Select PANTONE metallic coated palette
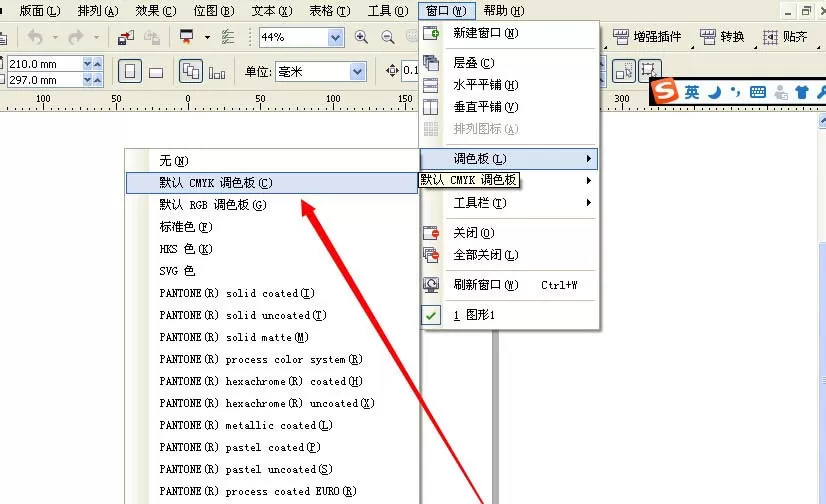The image size is (826, 504). click(272, 425)
